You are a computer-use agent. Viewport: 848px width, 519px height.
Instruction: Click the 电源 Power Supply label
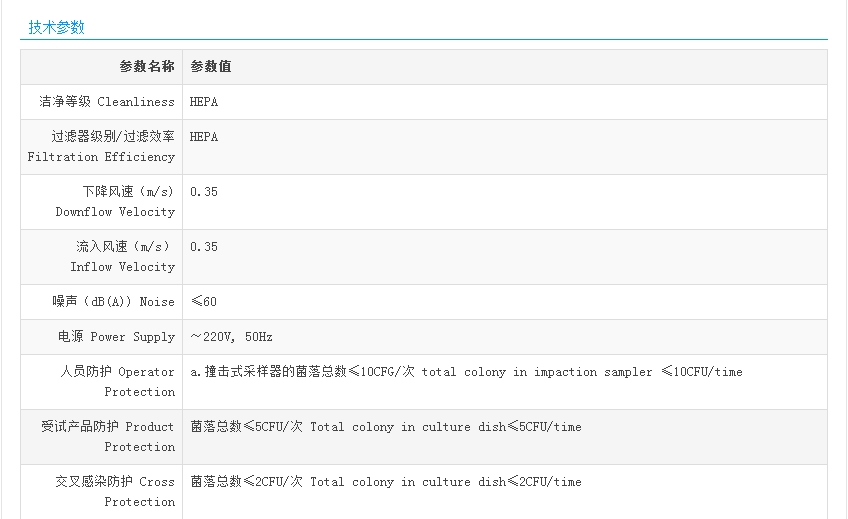click(116, 337)
